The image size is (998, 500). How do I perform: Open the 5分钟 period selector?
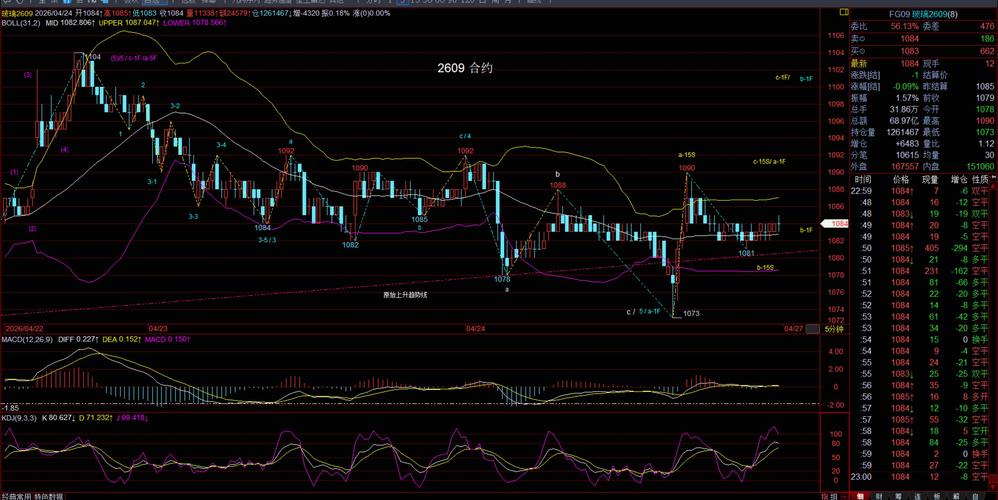click(x=834, y=329)
